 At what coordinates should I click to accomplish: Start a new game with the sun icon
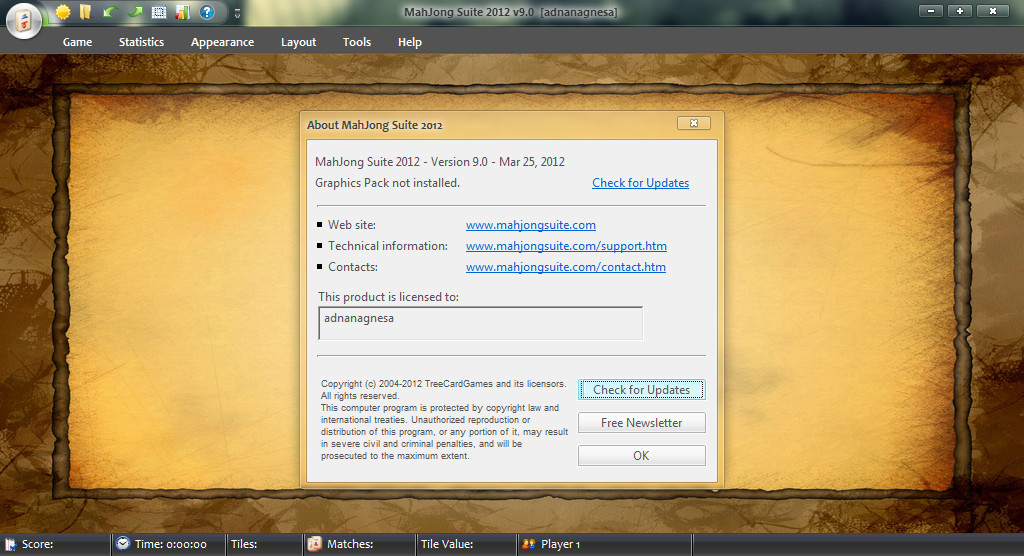(63, 12)
